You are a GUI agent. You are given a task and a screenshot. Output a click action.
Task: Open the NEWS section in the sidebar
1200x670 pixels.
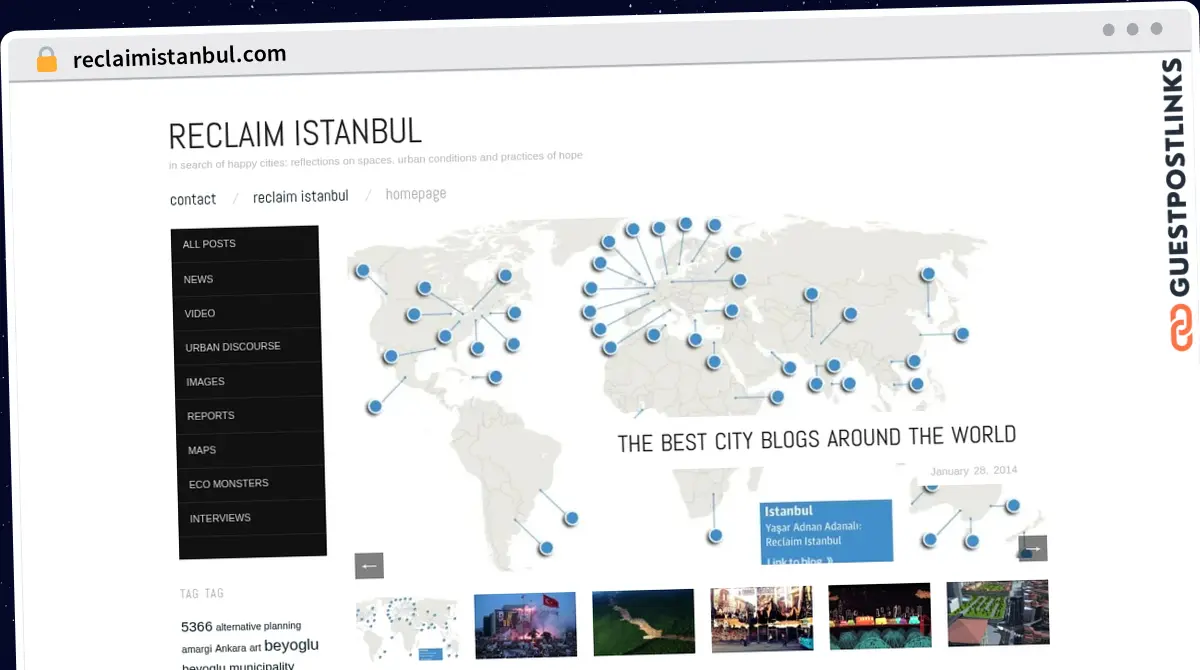tap(197, 278)
